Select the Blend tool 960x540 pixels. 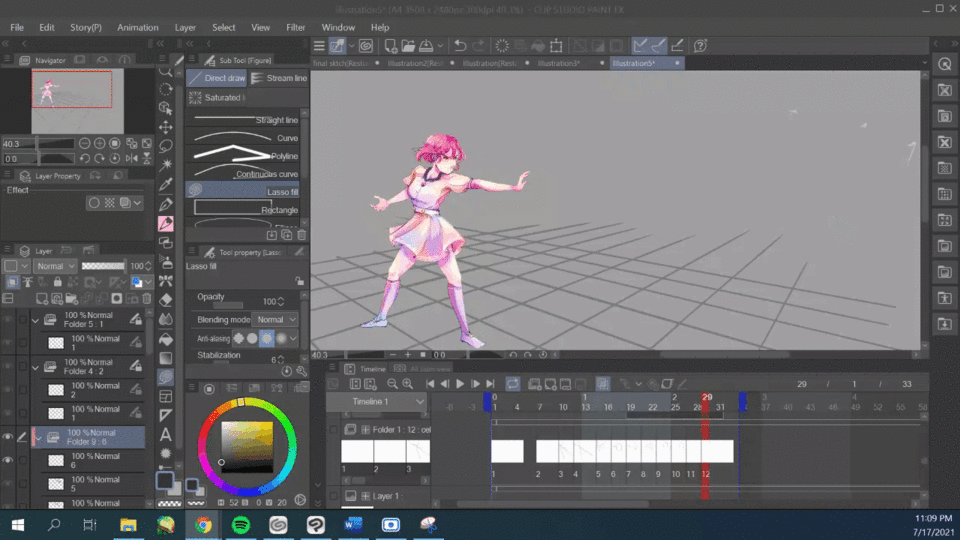(x=165, y=319)
